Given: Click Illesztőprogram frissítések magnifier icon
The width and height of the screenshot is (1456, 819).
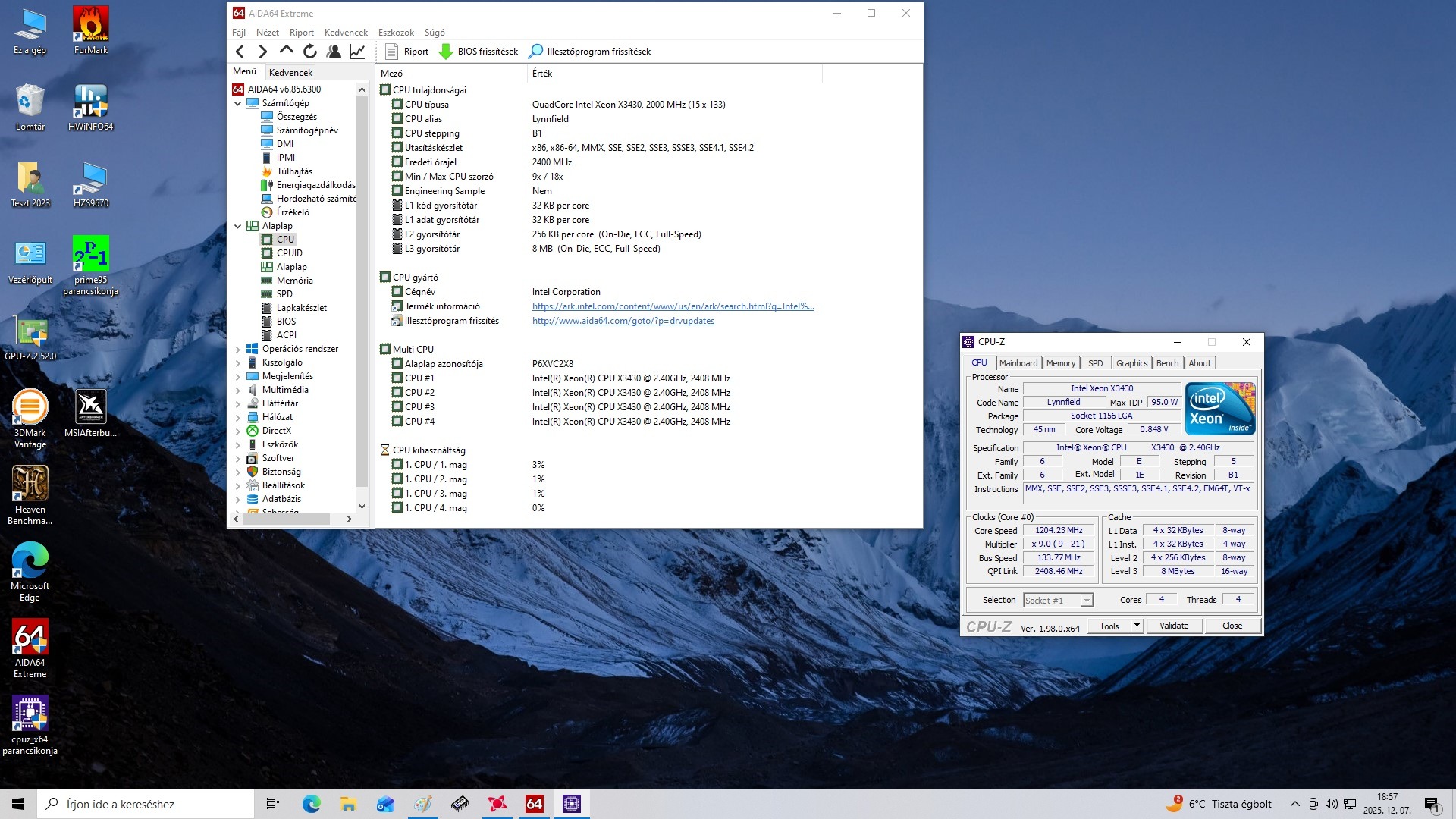Looking at the screenshot, I should (x=535, y=52).
